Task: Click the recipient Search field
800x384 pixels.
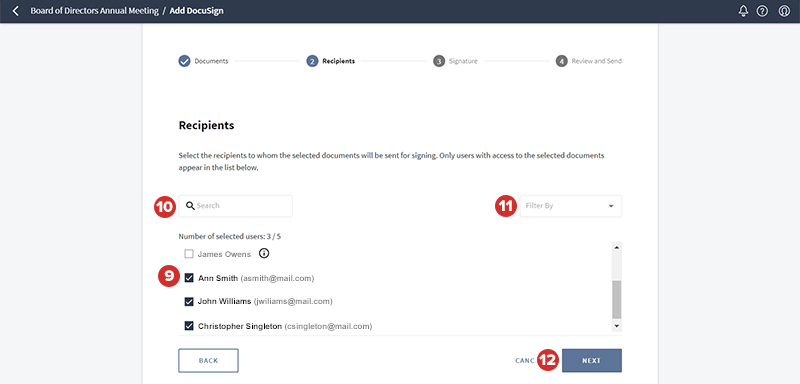Action: coord(236,206)
